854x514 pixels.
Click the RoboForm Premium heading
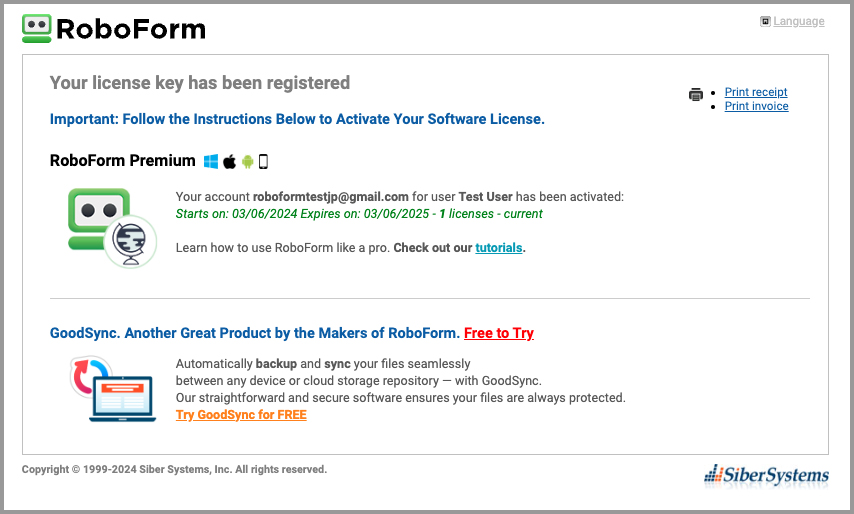click(x=122, y=160)
